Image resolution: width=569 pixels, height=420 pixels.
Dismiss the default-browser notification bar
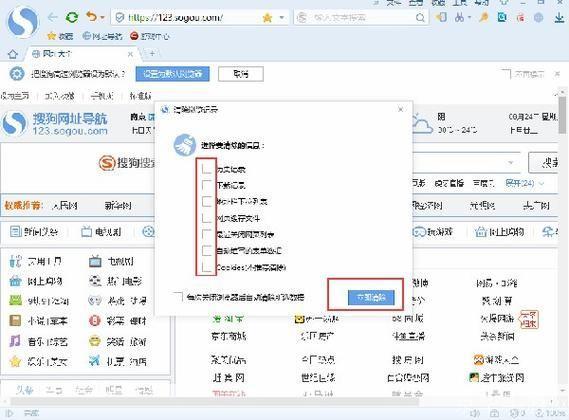557,74
